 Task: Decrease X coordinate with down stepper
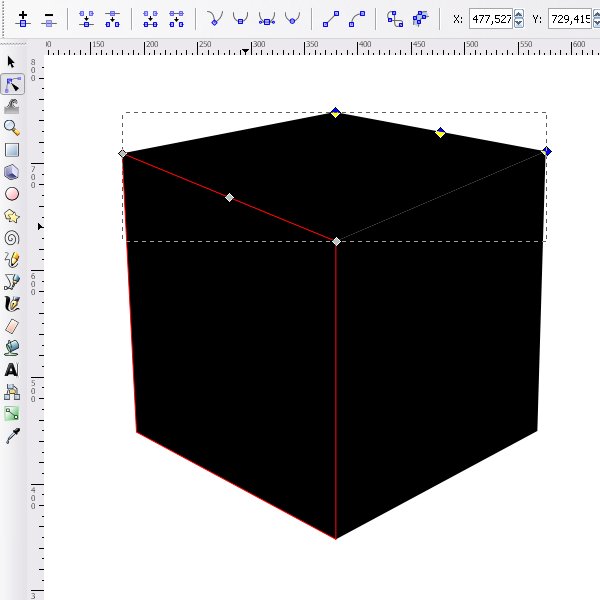519,23
